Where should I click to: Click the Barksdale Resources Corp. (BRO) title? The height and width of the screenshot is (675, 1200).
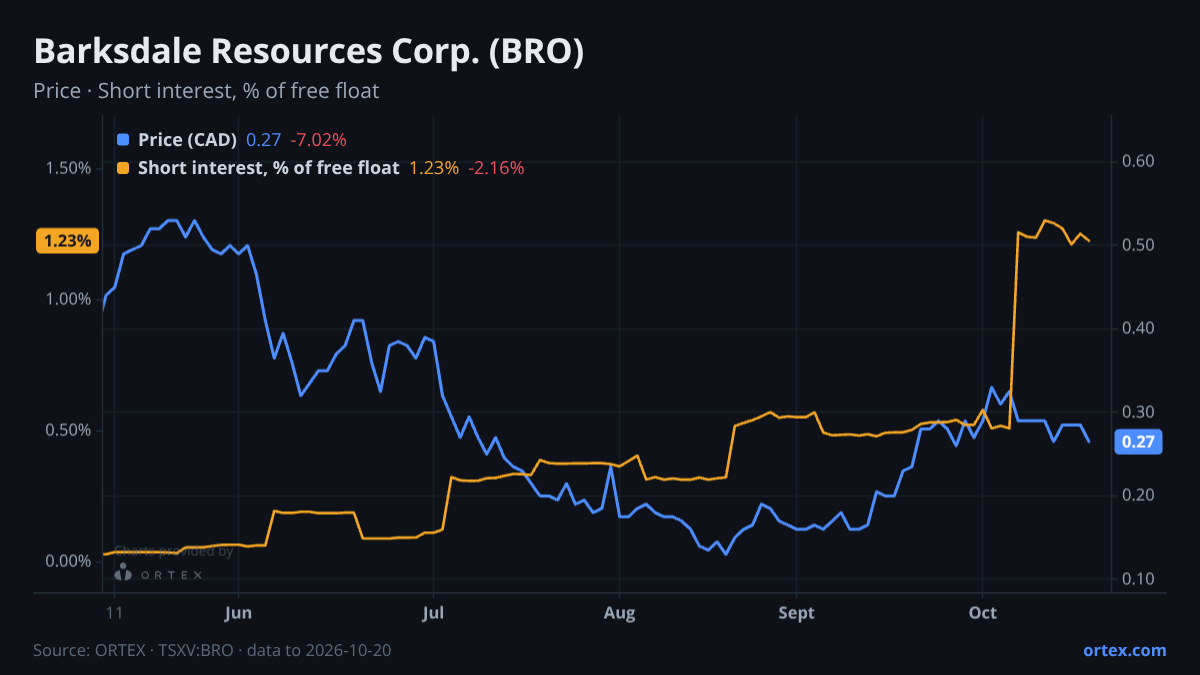pos(309,52)
